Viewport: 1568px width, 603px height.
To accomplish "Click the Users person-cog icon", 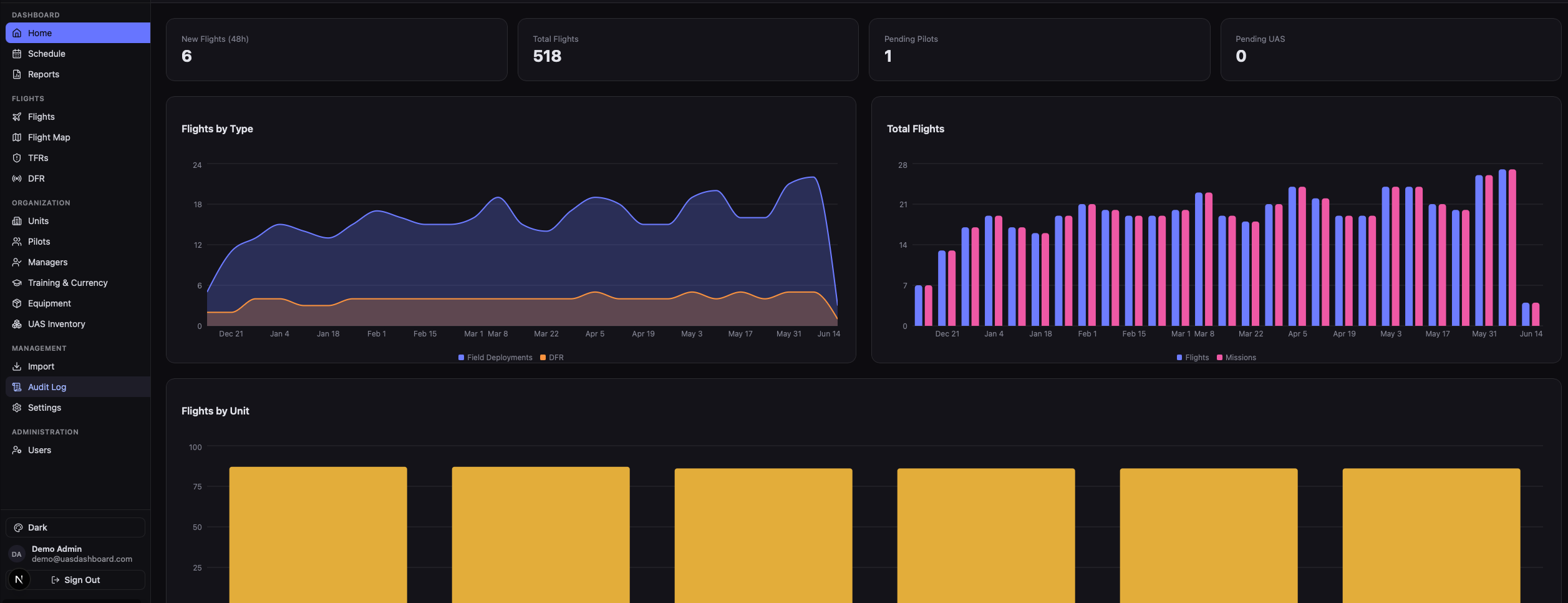I will click(17, 450).
